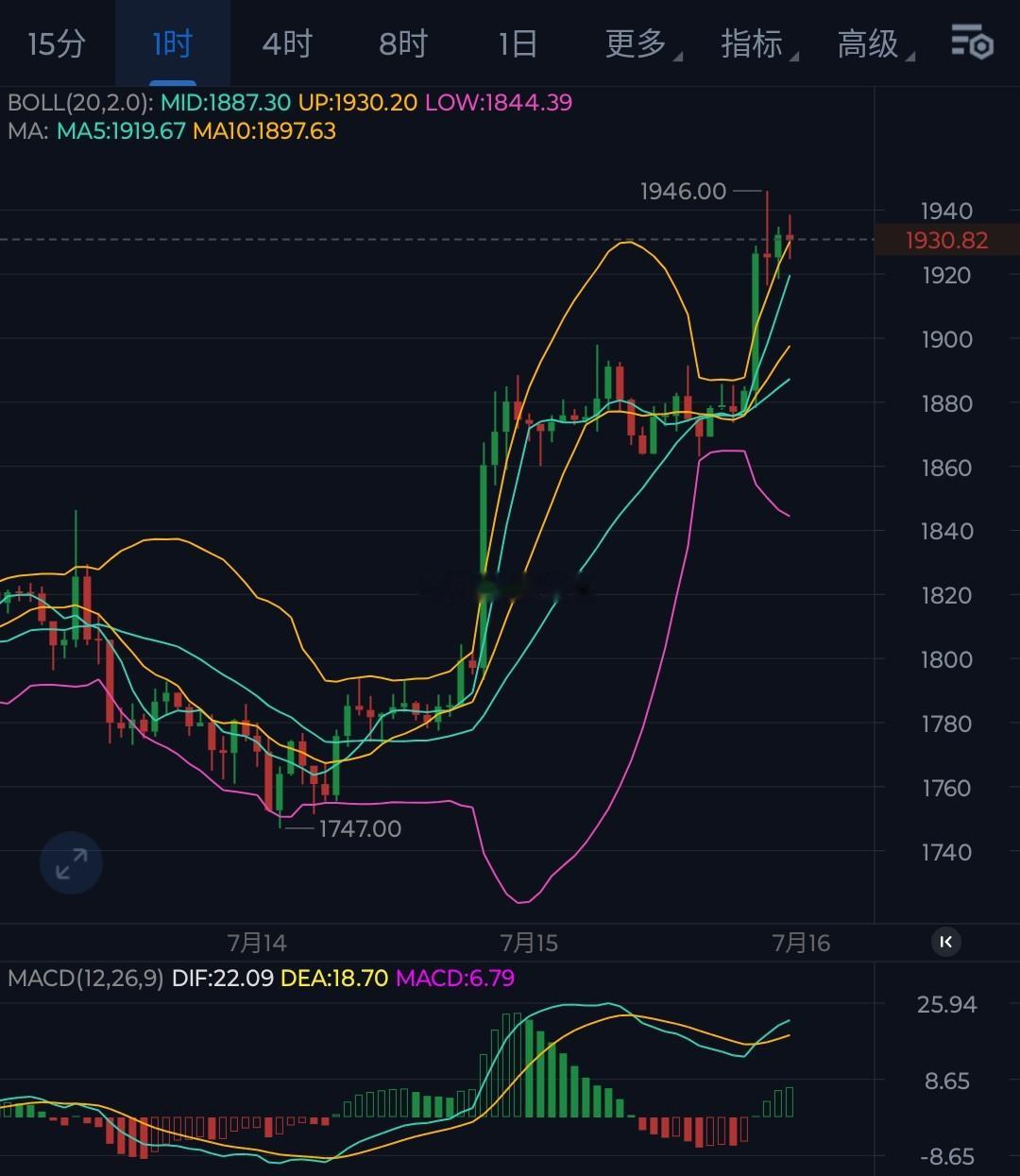Tap the -8.65 MACD axis label
The height and width of the screenshot is (1176, 1020).
(x=946, y=1156)
